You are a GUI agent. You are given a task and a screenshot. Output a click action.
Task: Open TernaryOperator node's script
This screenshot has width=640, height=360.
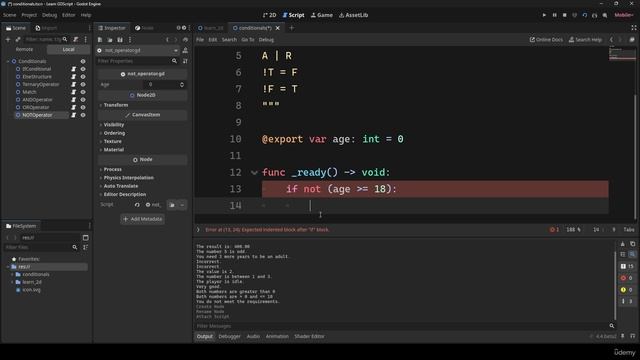point(73,84)
